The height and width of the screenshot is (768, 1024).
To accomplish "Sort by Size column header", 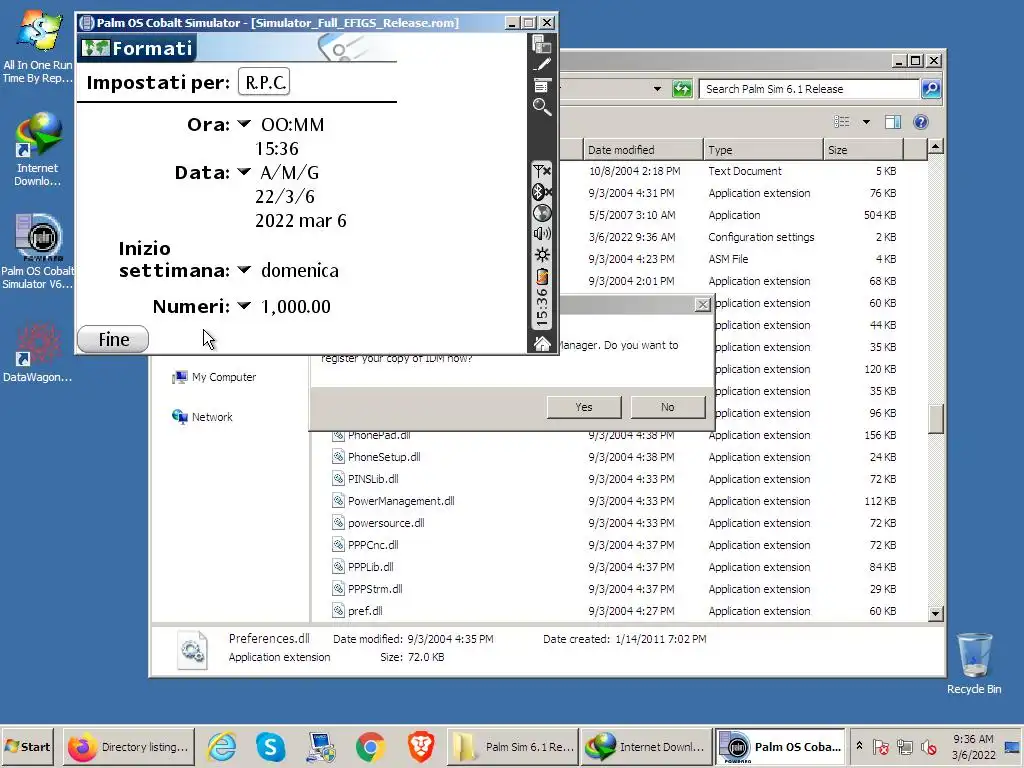I will point(863,150).
